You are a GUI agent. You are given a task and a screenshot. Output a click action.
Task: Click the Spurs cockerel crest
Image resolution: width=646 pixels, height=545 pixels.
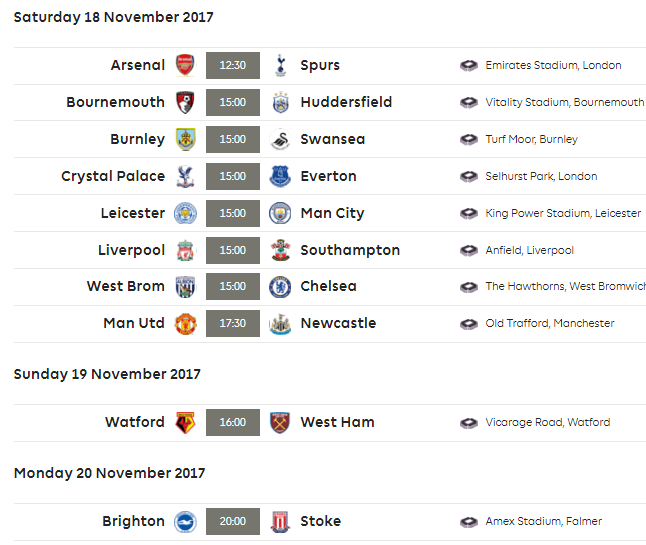pyautogui.click(x=281, y=65)
